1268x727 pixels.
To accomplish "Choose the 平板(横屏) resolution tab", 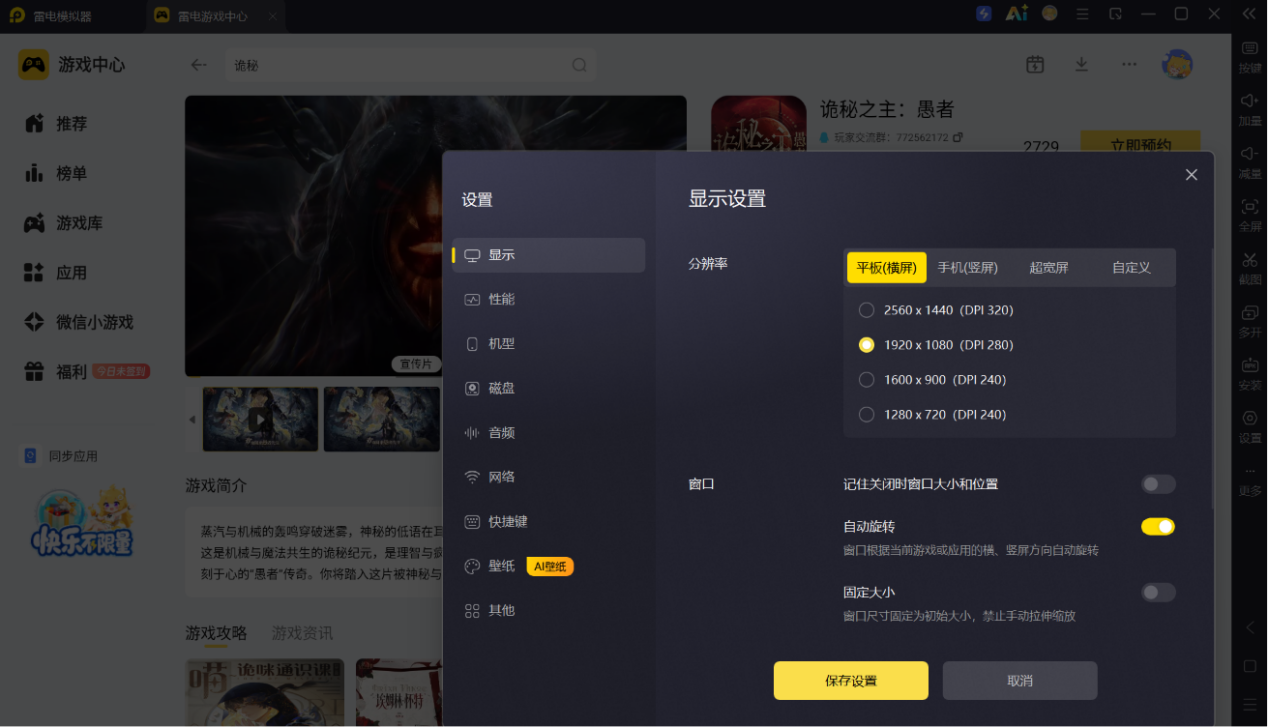I will (886, 268).
